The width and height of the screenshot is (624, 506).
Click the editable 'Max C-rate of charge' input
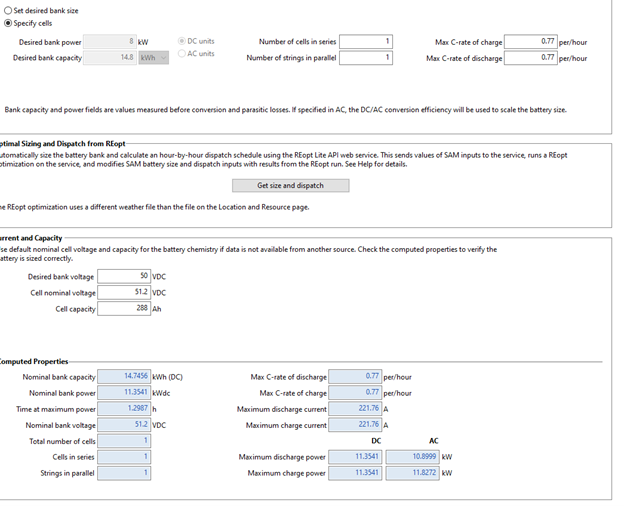point(531,42)
